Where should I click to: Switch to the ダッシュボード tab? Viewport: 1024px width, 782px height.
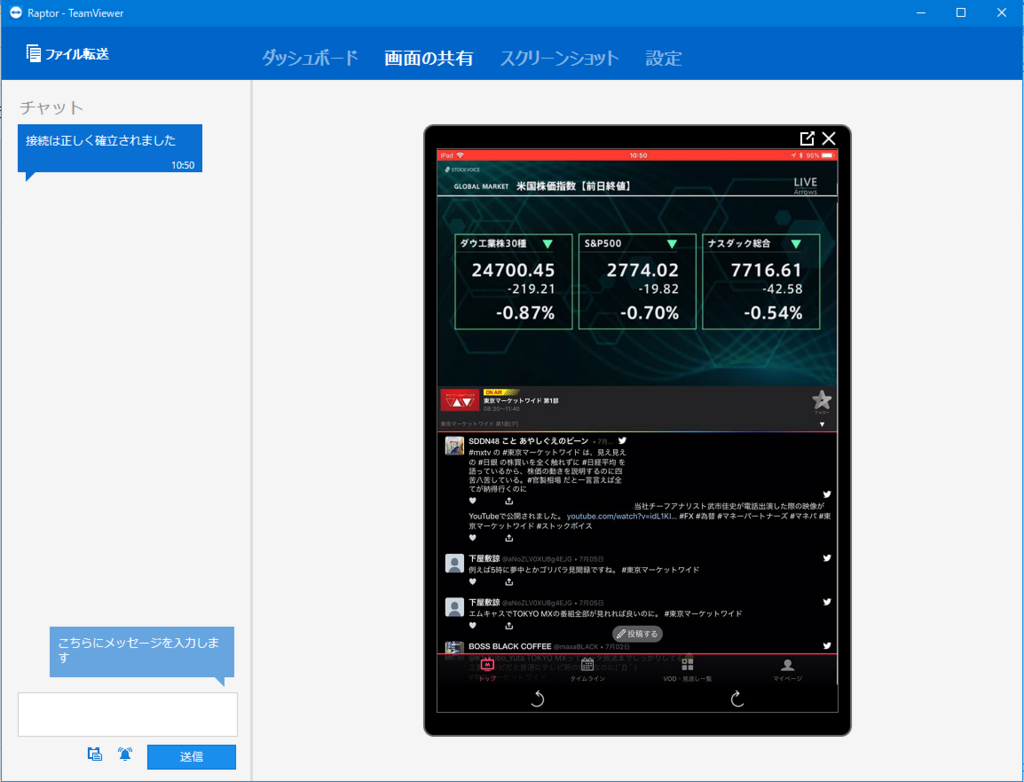310,58
